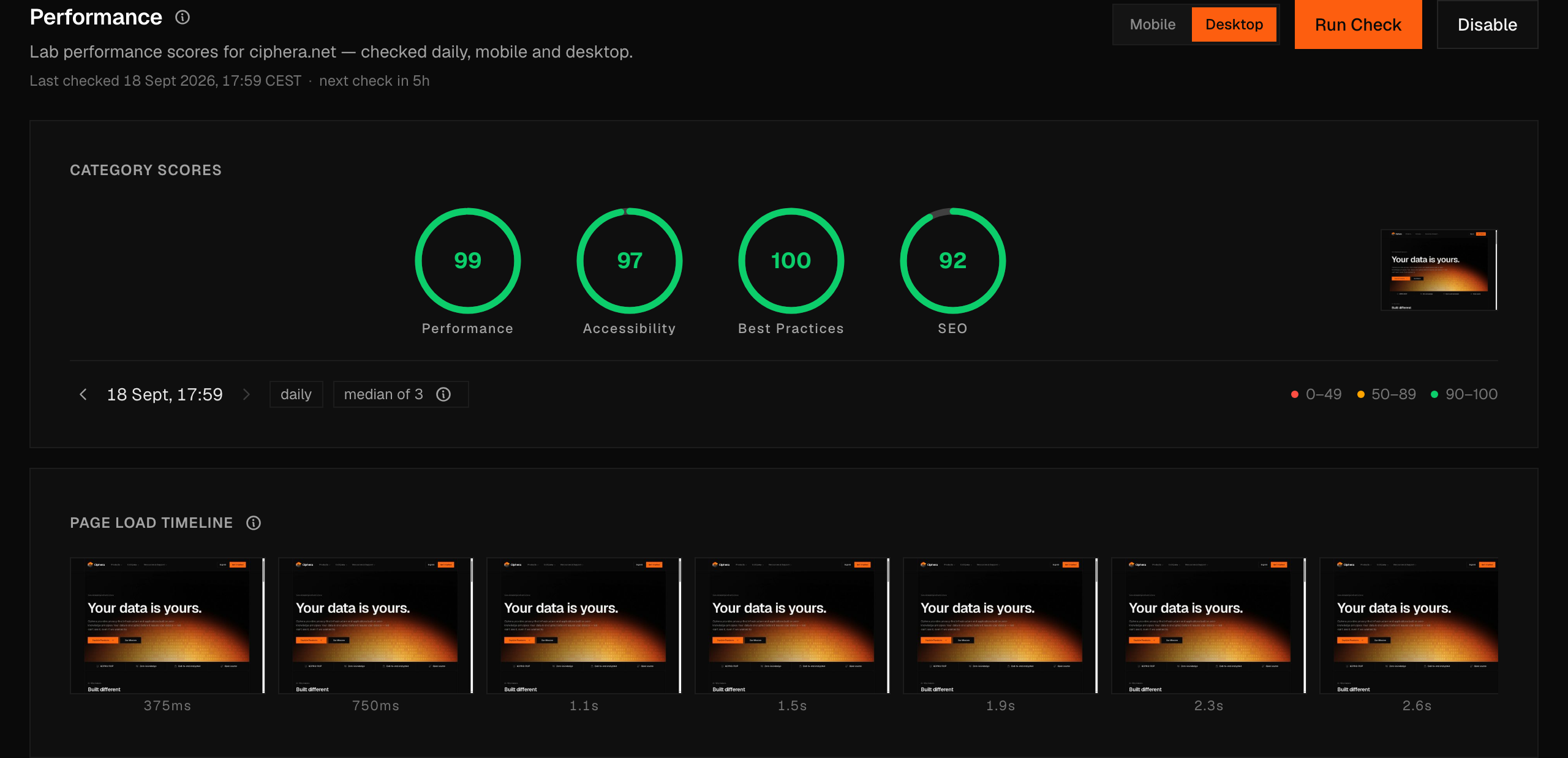The image size is (1568, 758).
Task: Click the red 0–49 legend entry
Action: pos(1316,394)
